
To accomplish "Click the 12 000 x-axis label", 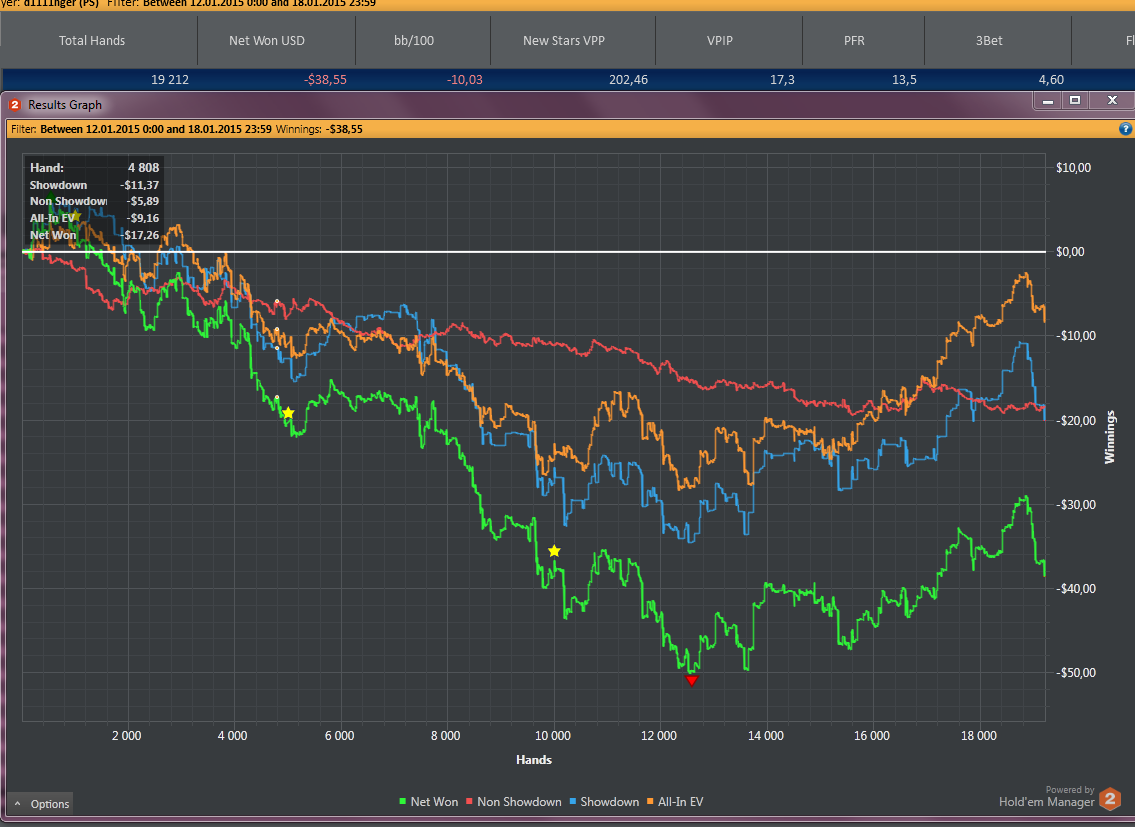I will pyautogui.click(x=658, y=736).
